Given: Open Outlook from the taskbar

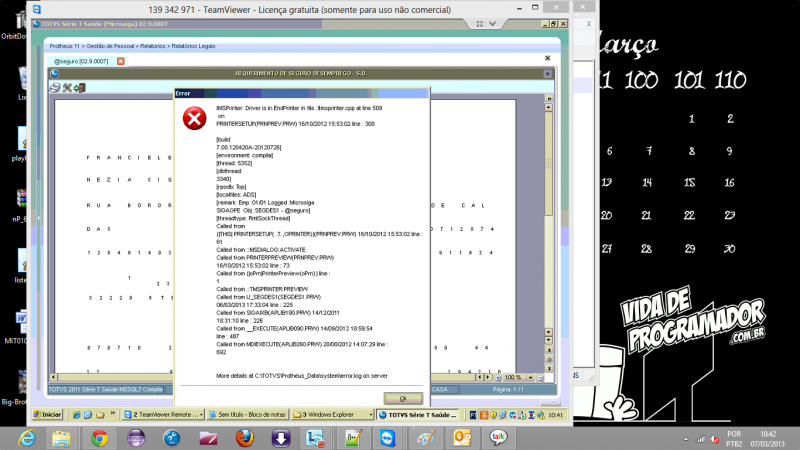Looking at the screenshot, I should pos(461,438).
